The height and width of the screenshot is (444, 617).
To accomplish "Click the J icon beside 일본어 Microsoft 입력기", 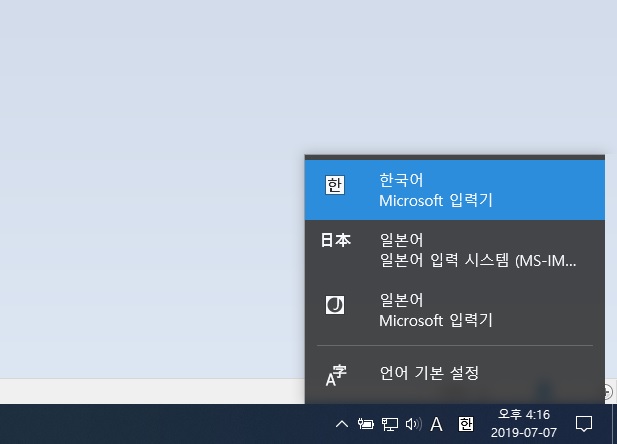I will click(335, 305).
